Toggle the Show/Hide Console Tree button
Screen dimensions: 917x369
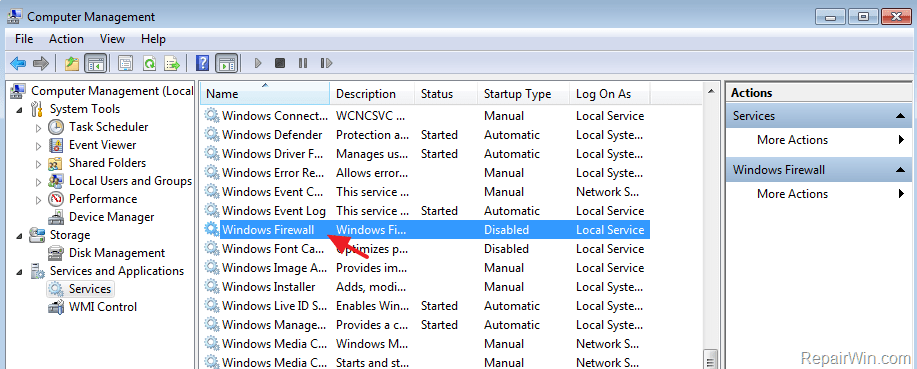tap(95, 63)
